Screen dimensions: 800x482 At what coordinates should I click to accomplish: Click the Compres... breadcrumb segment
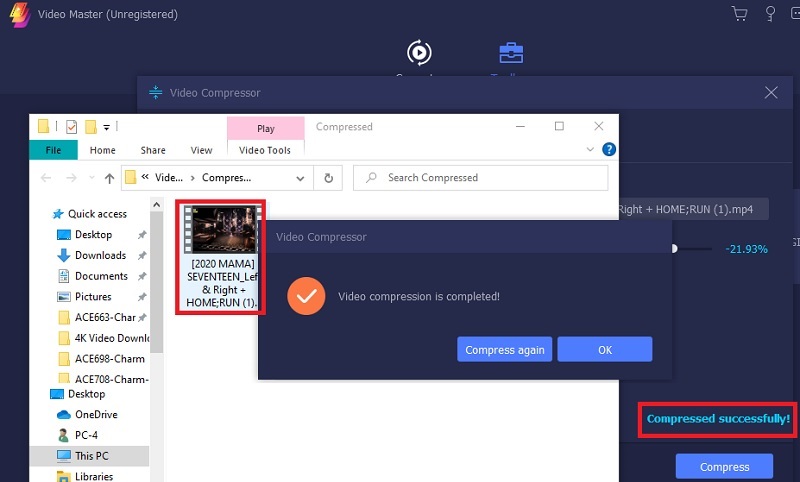coord(227,177)
